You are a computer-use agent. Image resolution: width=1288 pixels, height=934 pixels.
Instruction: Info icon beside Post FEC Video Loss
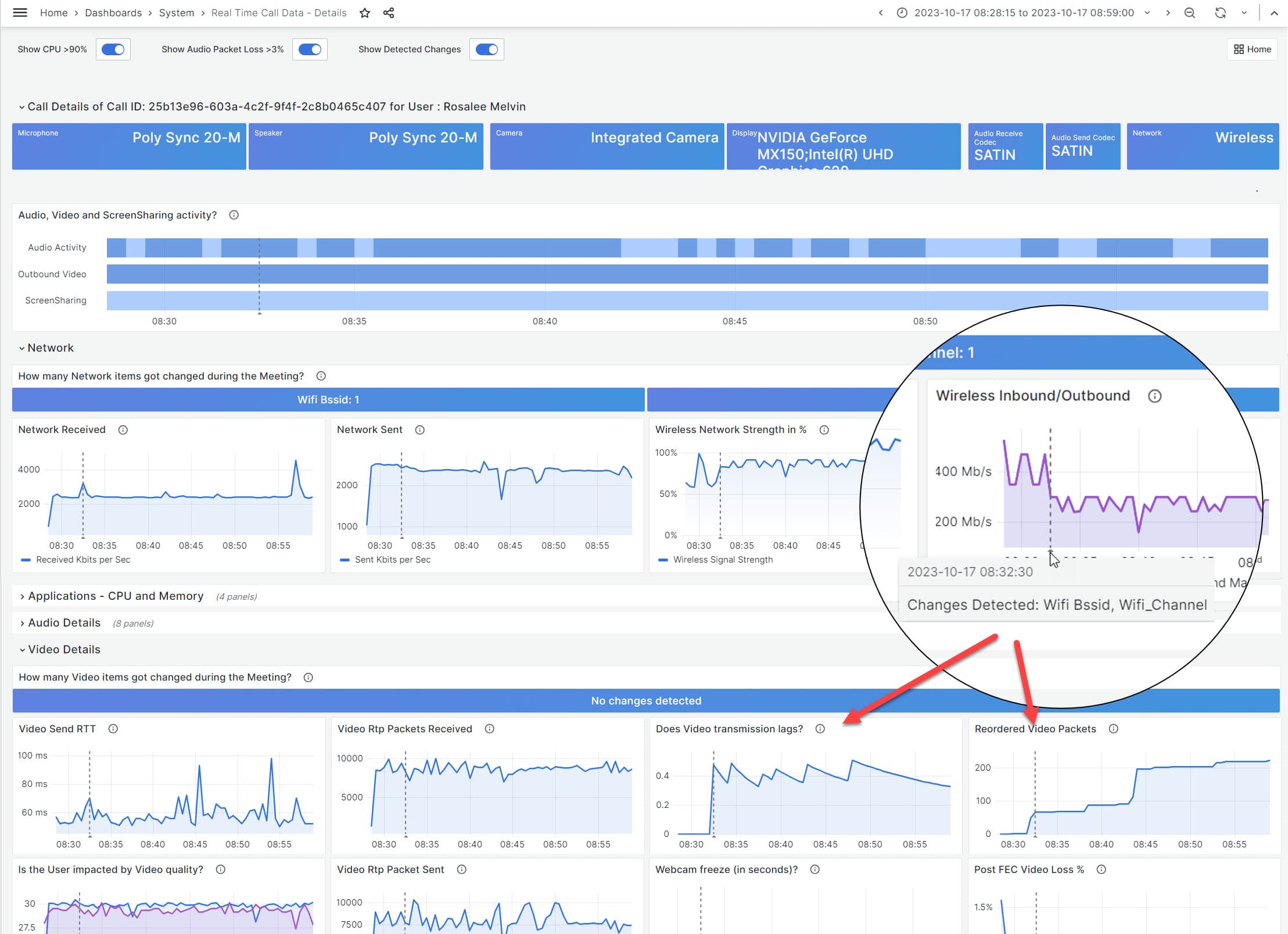1102,869
